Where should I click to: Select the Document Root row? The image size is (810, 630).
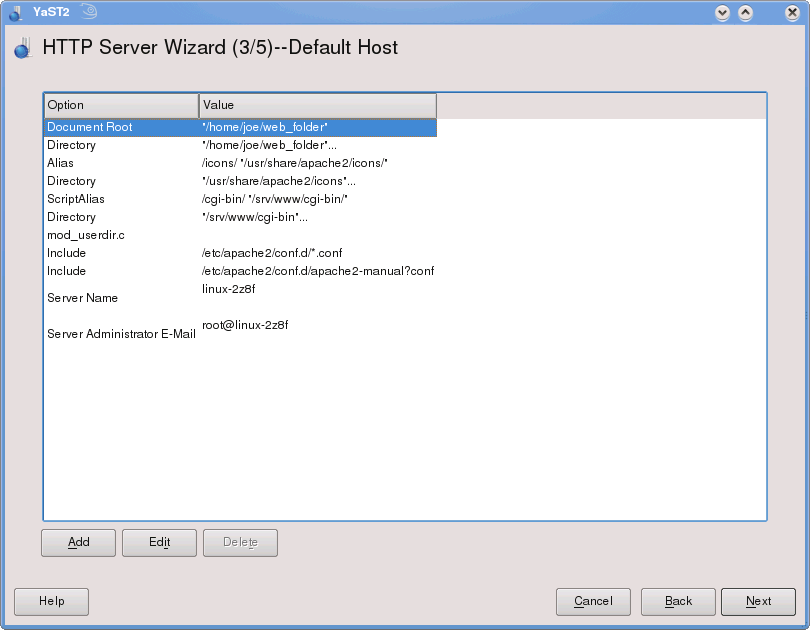pyautogui.click(x=240, y=128)
